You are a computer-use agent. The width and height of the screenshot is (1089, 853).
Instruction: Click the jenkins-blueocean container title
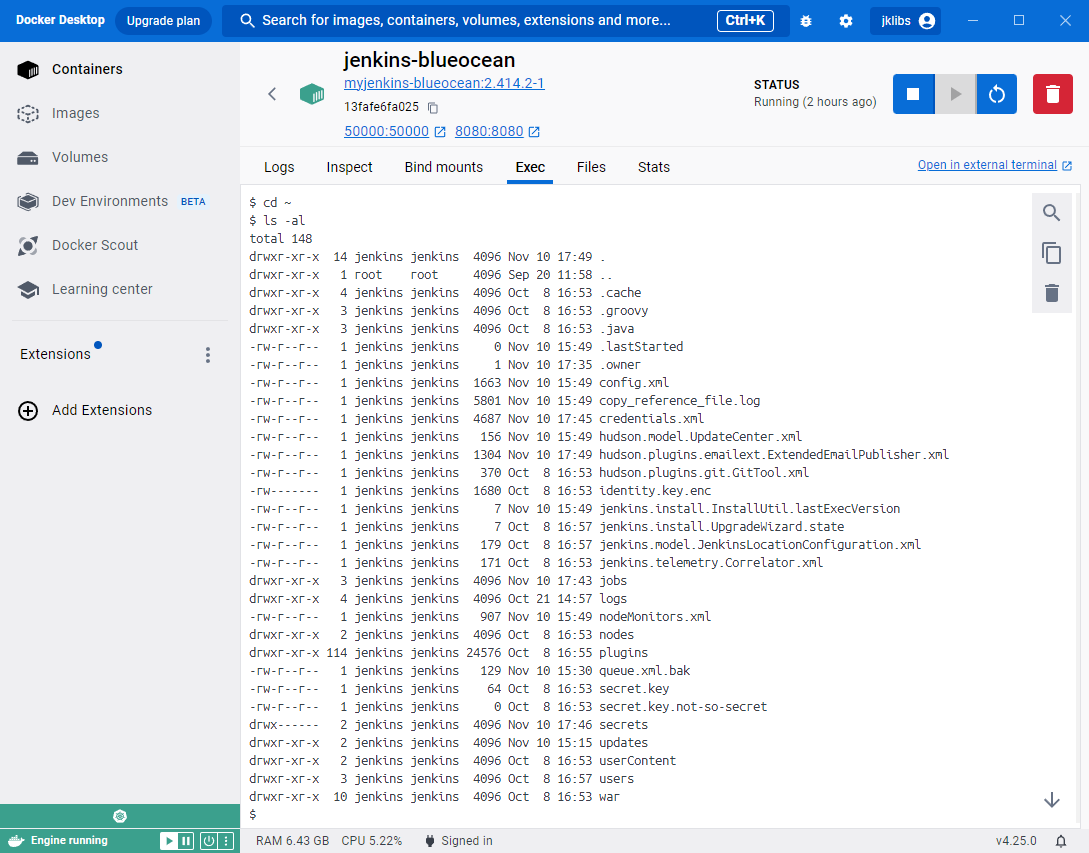click(x=429, y=60)
